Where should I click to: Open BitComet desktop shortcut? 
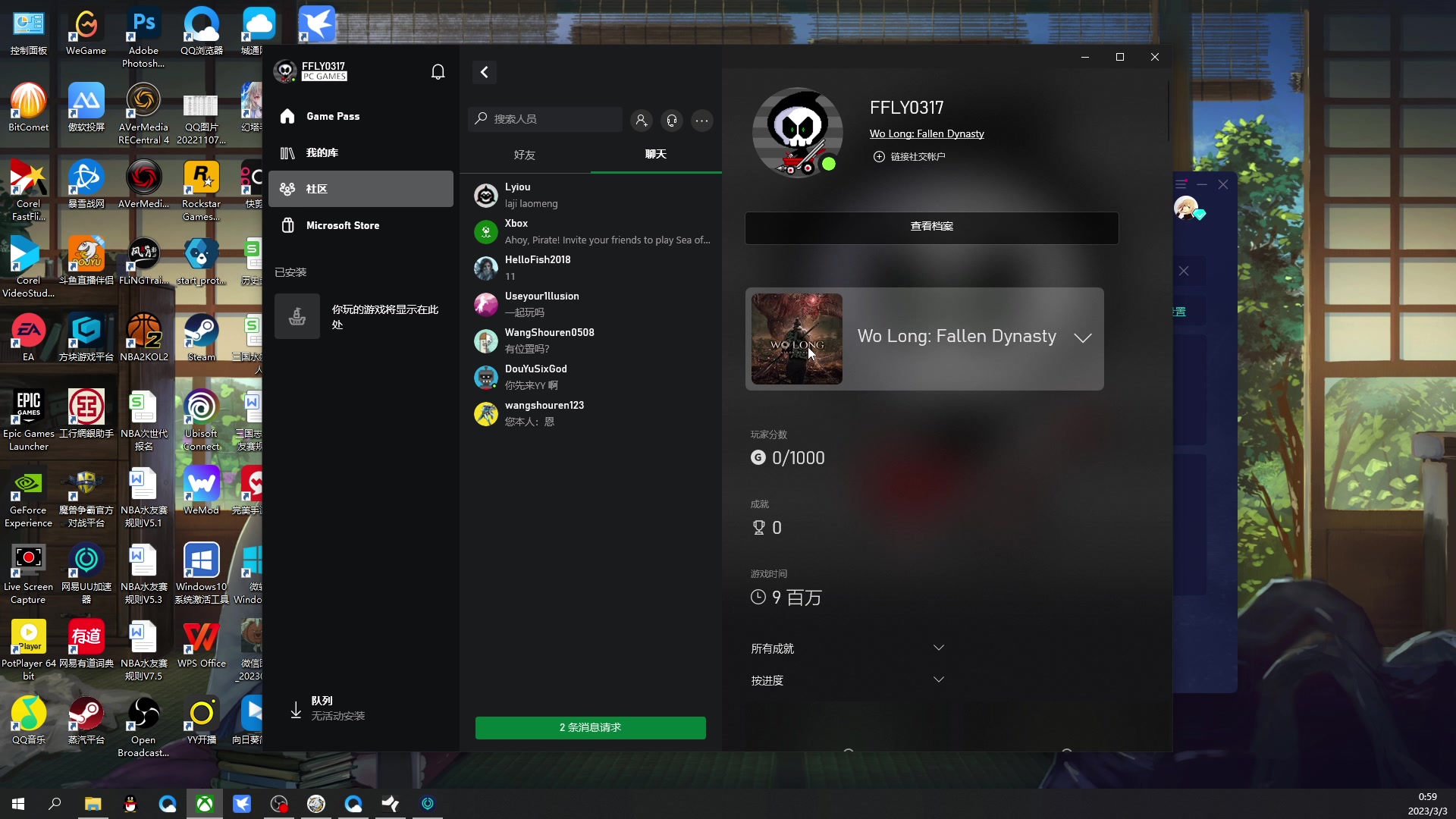pyautogui.click(x=28, y=108)
